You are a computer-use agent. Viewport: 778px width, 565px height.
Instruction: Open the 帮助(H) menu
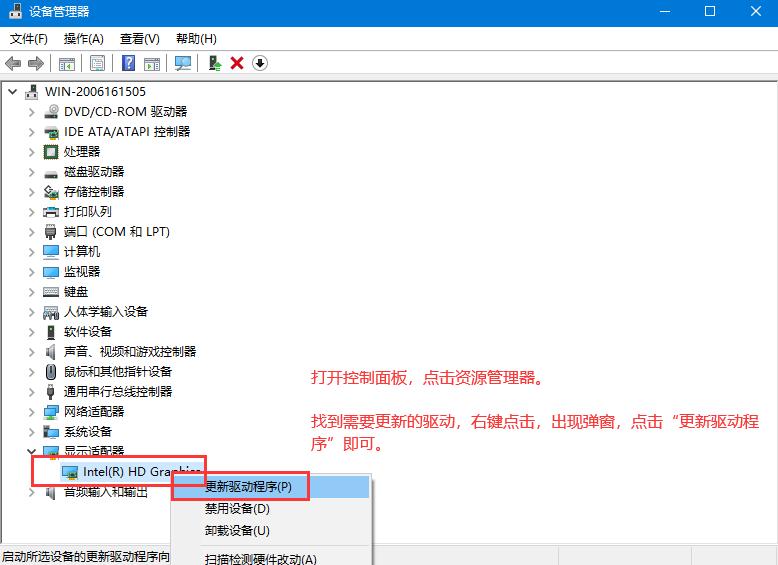(x=196, y=39)
